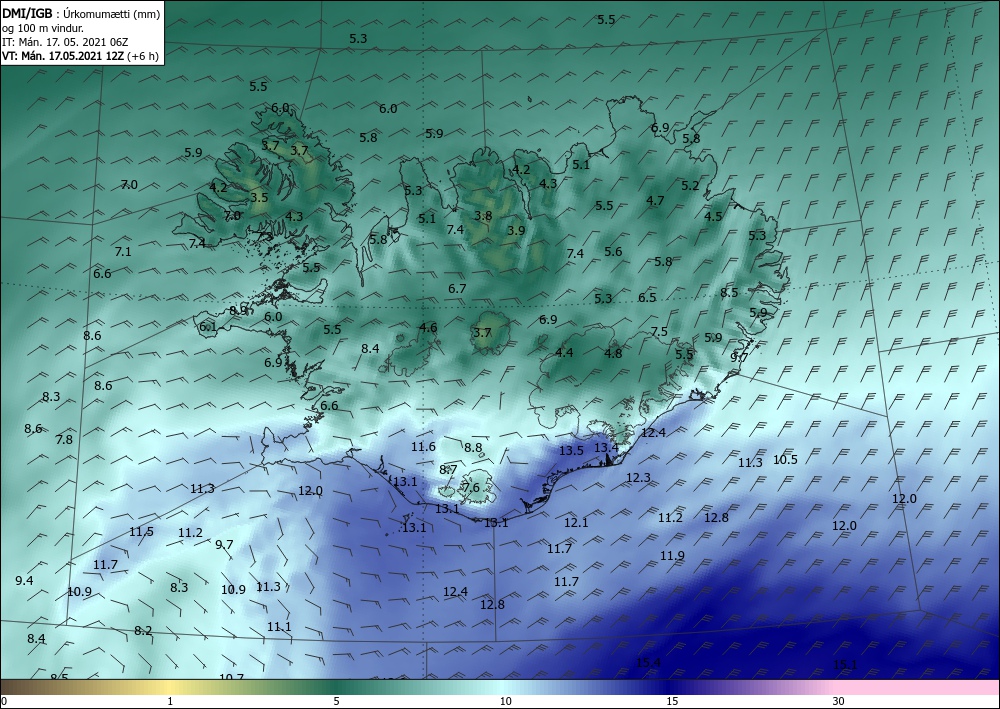Select the 13.4 value label

point(606,448)
